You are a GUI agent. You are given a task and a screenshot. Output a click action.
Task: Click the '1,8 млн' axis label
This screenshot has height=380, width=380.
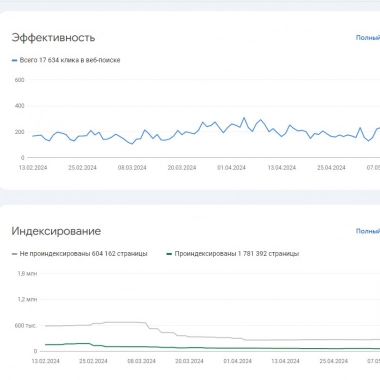pos(27,274)
